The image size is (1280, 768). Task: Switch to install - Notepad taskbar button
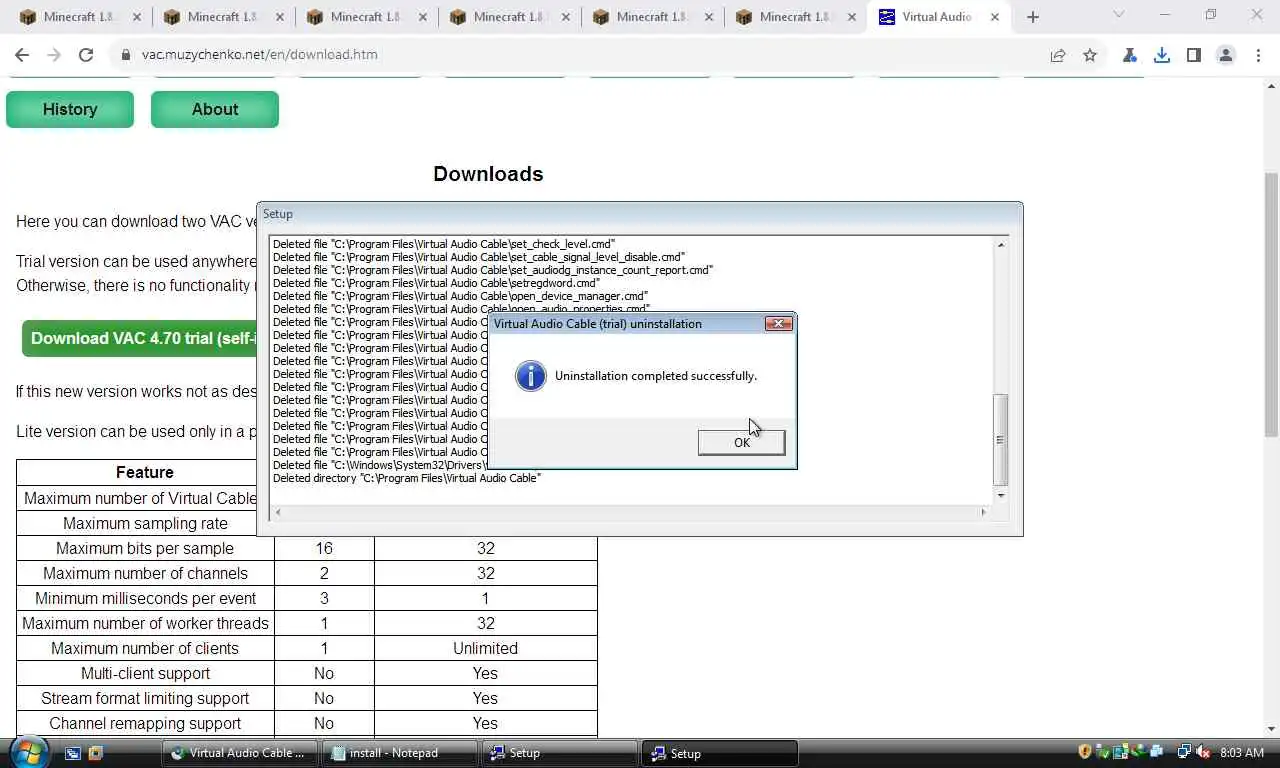coord(401,753)
